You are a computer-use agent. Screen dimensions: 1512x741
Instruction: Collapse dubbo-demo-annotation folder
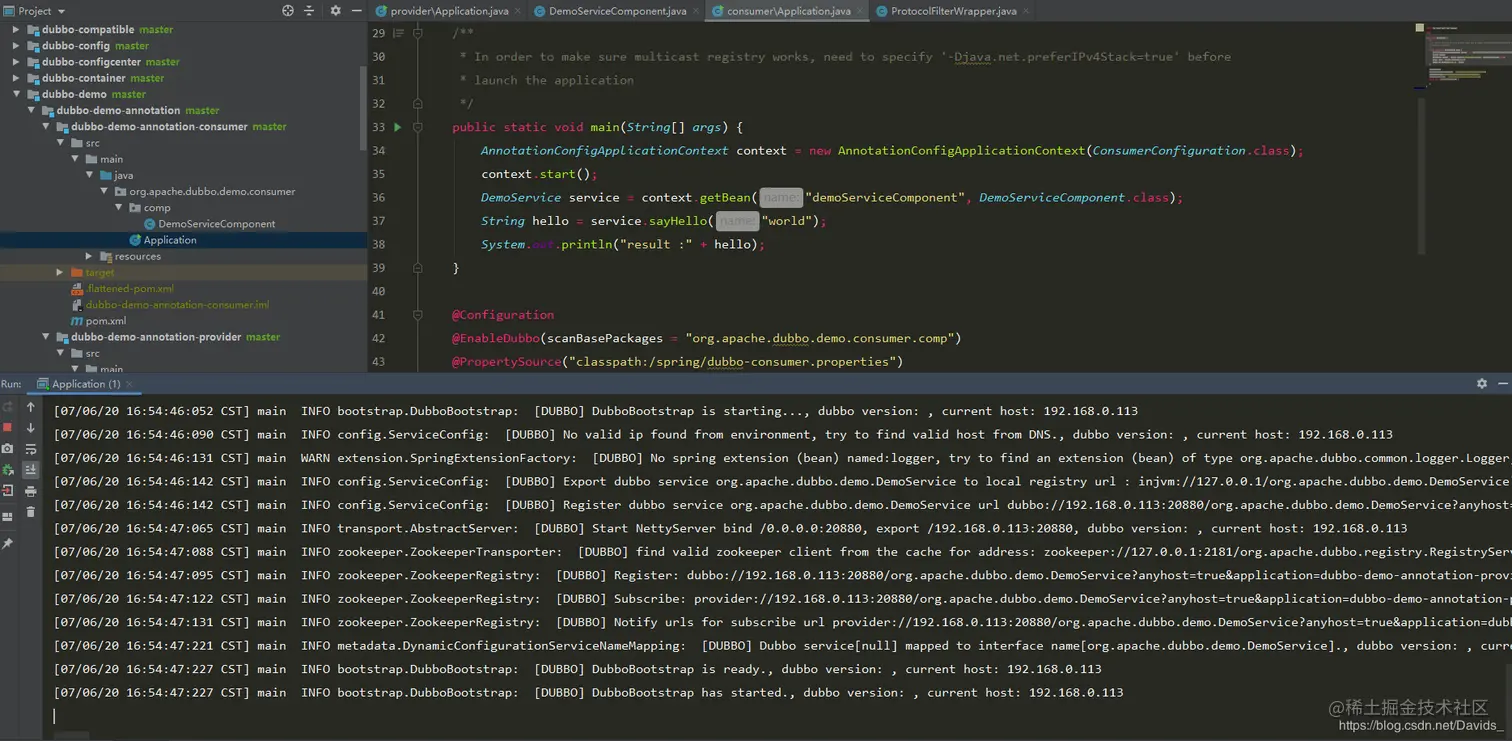tap(31, 110)
